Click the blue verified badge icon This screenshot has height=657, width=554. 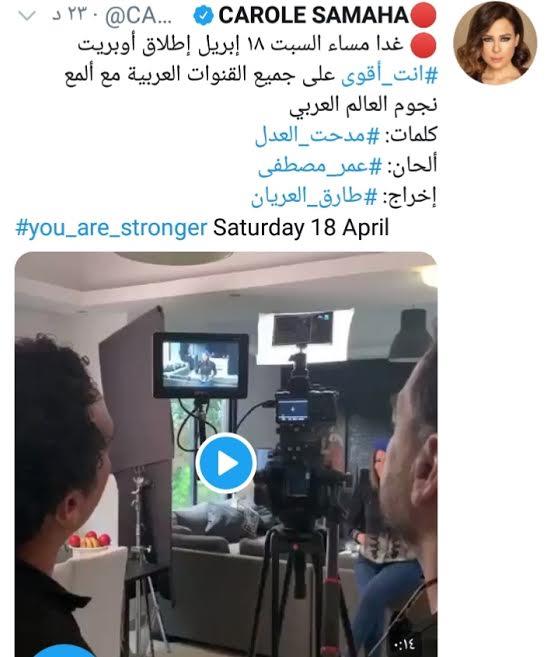tap(203, 16)
